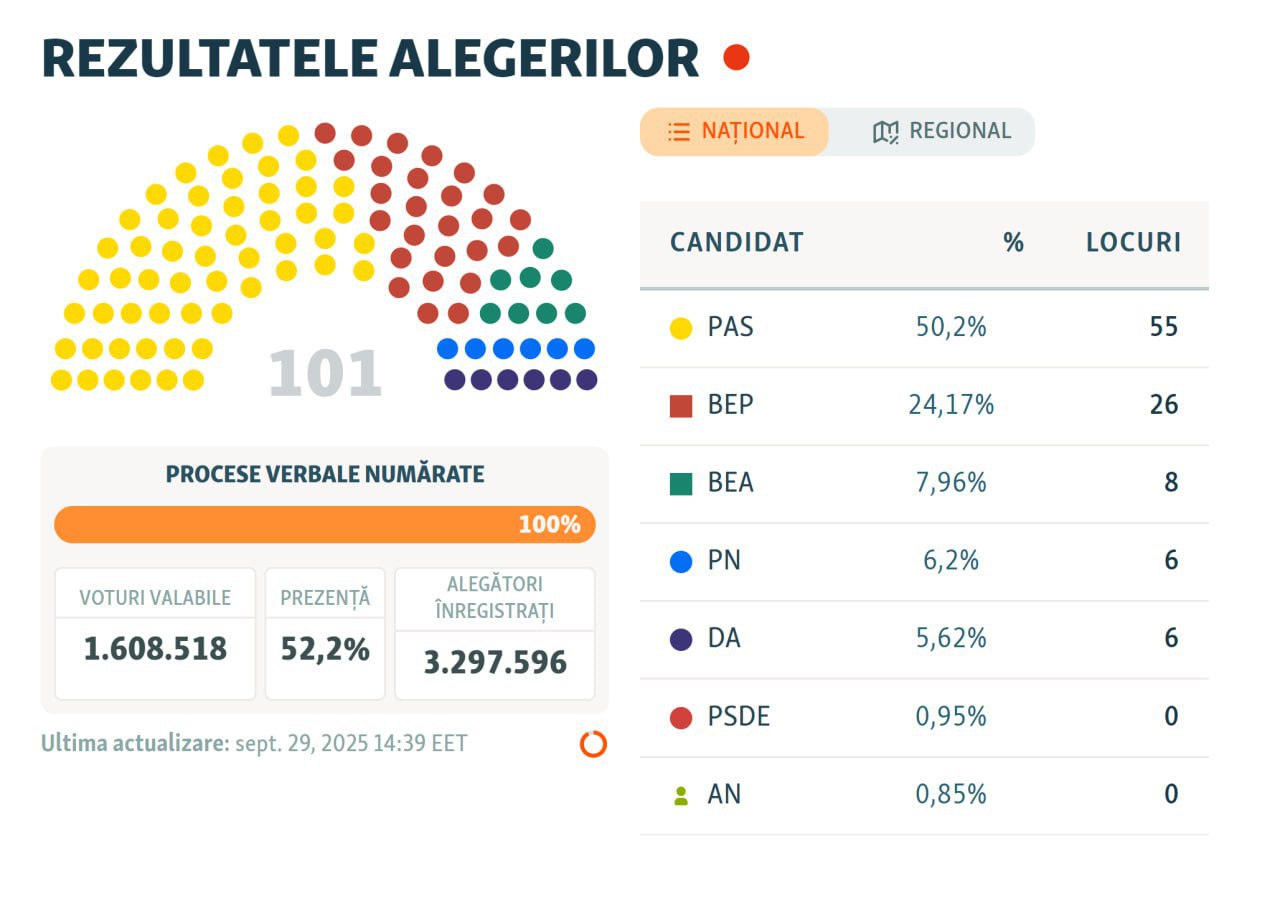
Task: Sort by the percent column header
Action: (x=1013, y=243)
